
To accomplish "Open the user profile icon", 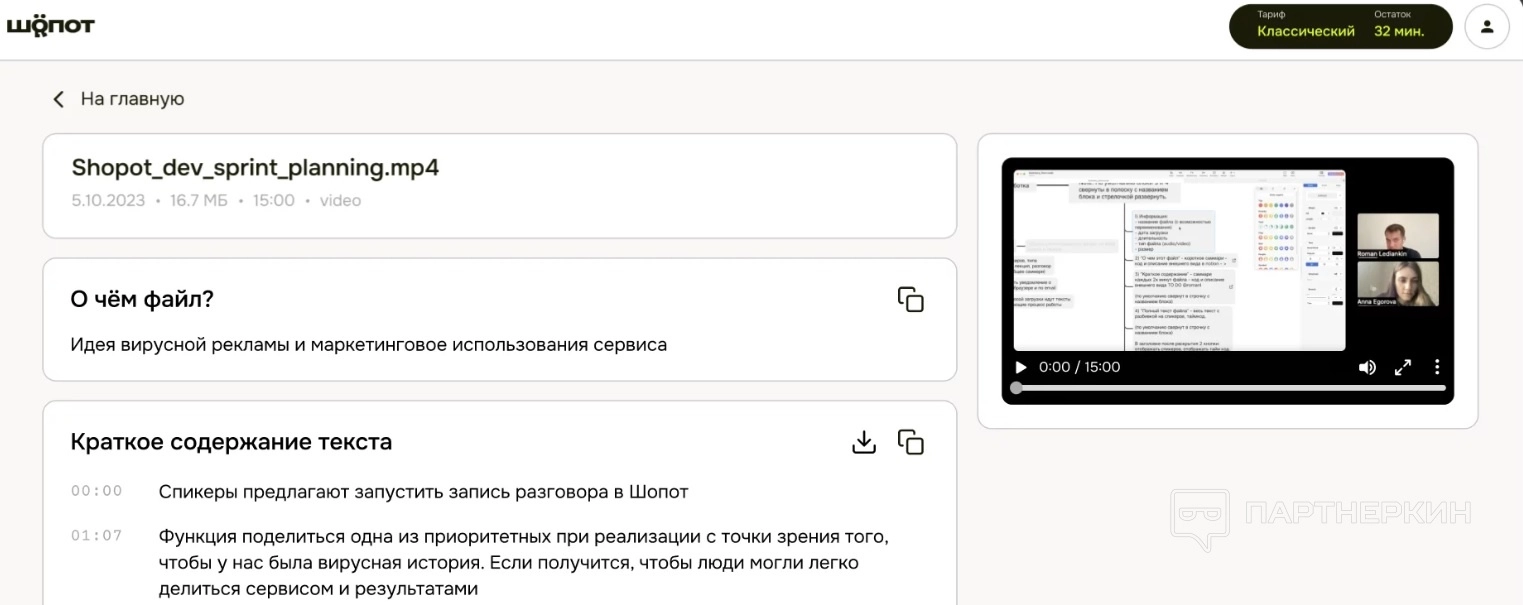I will (1487, 27).
